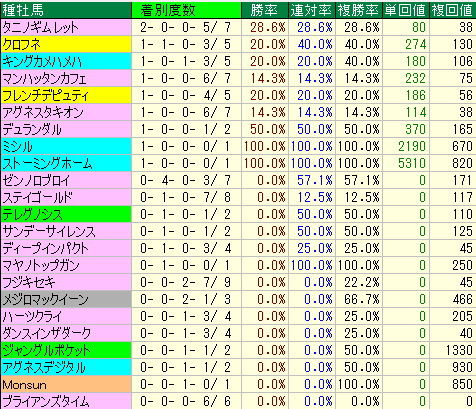Click the 57.1% quinella rate for ゼンノロブロイ

click(315, 180)
